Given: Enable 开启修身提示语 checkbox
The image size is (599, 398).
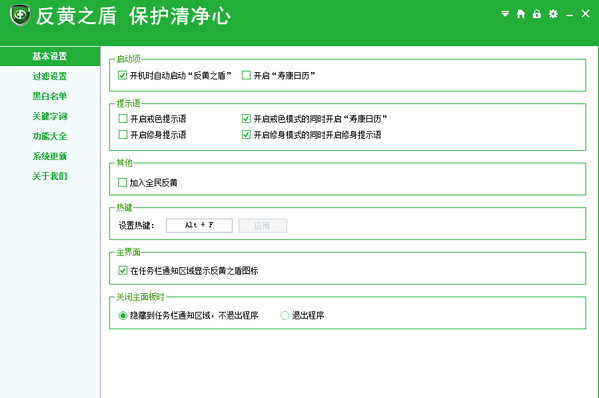Looking at the screenshot, I should pos(123,134).
